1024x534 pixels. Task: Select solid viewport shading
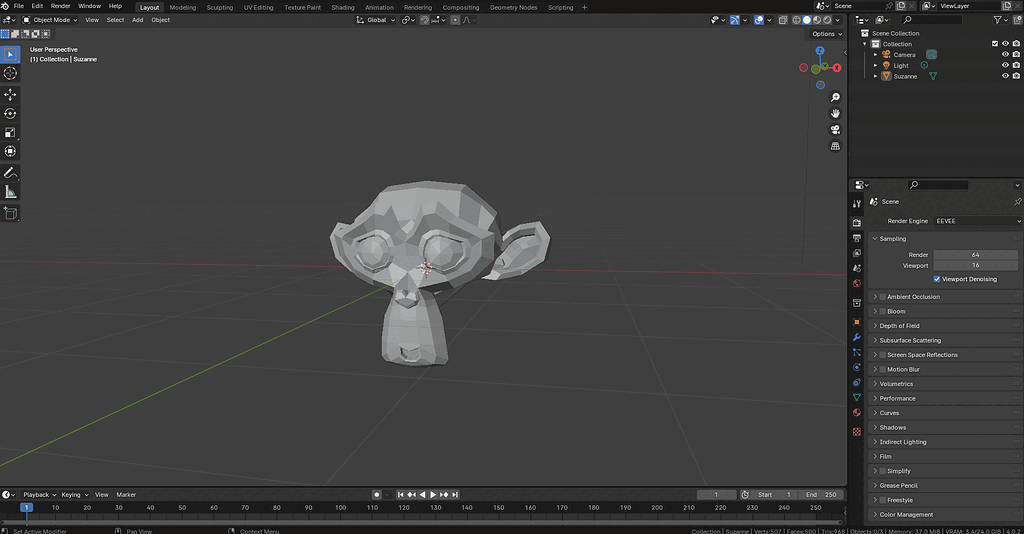(x=807, y=20)
